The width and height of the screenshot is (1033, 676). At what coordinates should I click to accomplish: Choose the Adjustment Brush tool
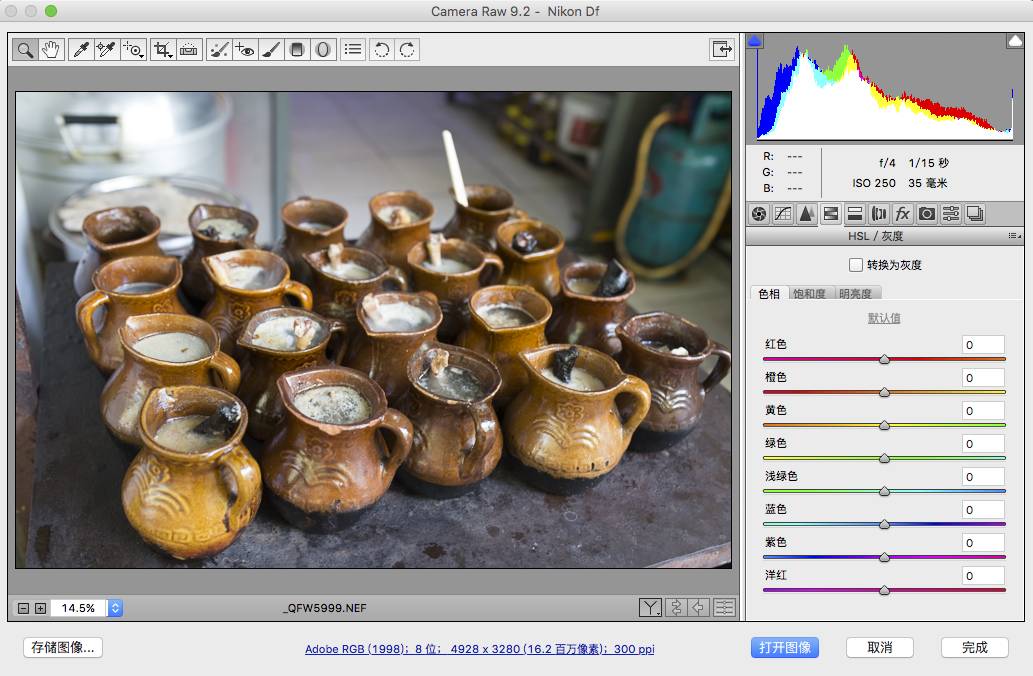tap(271, 49)
